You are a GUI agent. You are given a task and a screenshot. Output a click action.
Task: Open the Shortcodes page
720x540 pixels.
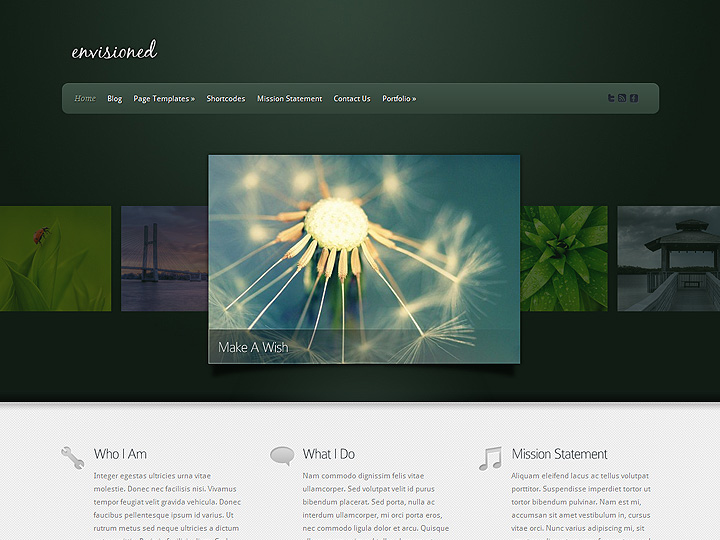(226, 99)
